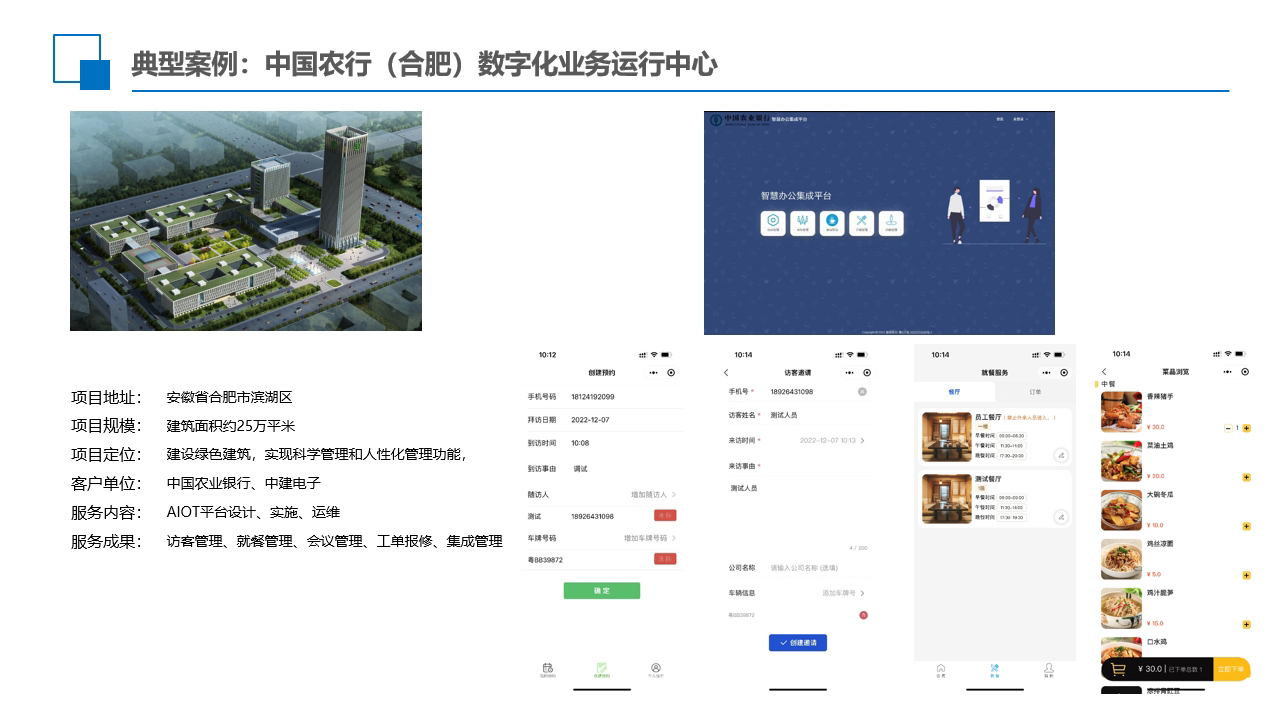Click the text AIOT平台设计、实施、运维
This screenshot has height=716, width=1277.
click(253, 513)
